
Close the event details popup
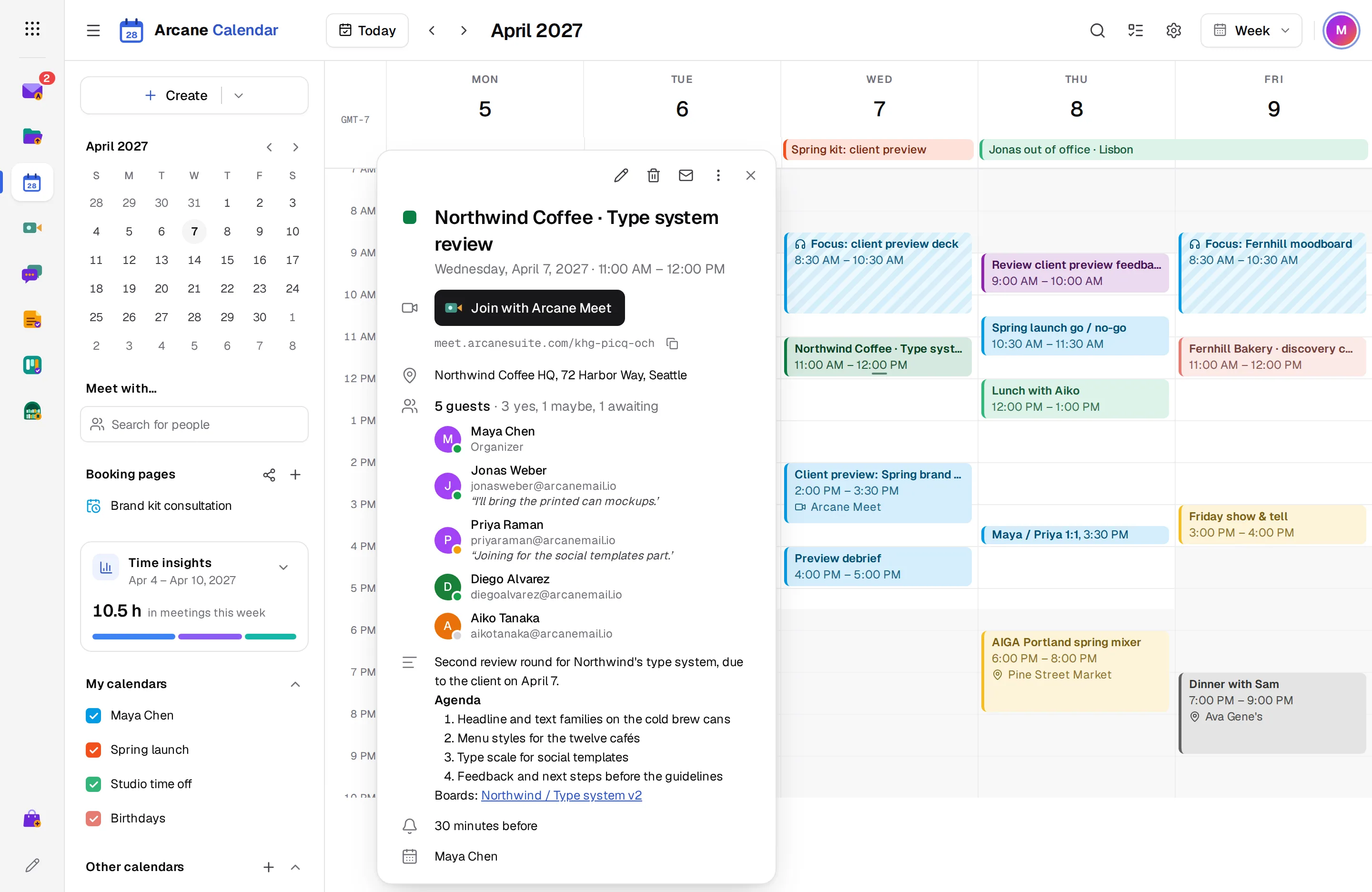750,175
